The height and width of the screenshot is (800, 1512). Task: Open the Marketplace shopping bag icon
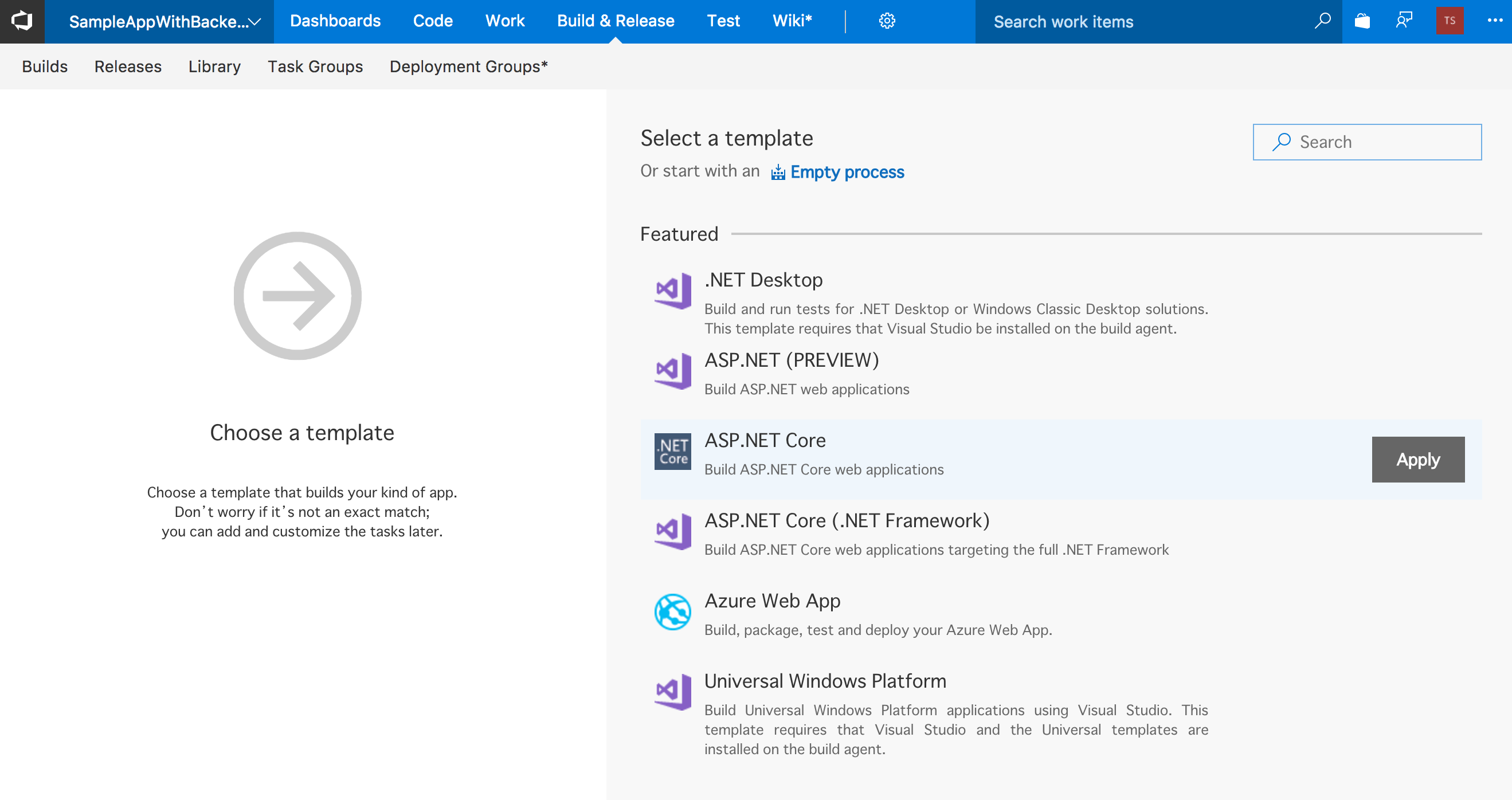[1363, 21]
